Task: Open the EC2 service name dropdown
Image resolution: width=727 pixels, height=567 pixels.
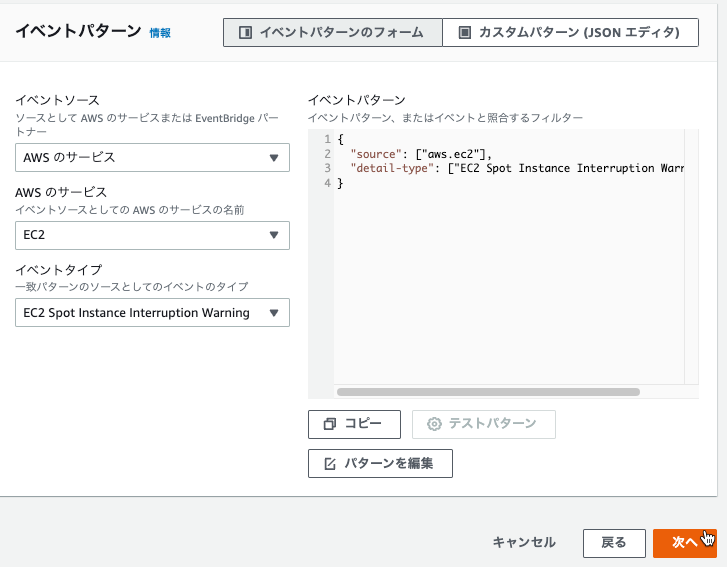Action: click(152, 235)
